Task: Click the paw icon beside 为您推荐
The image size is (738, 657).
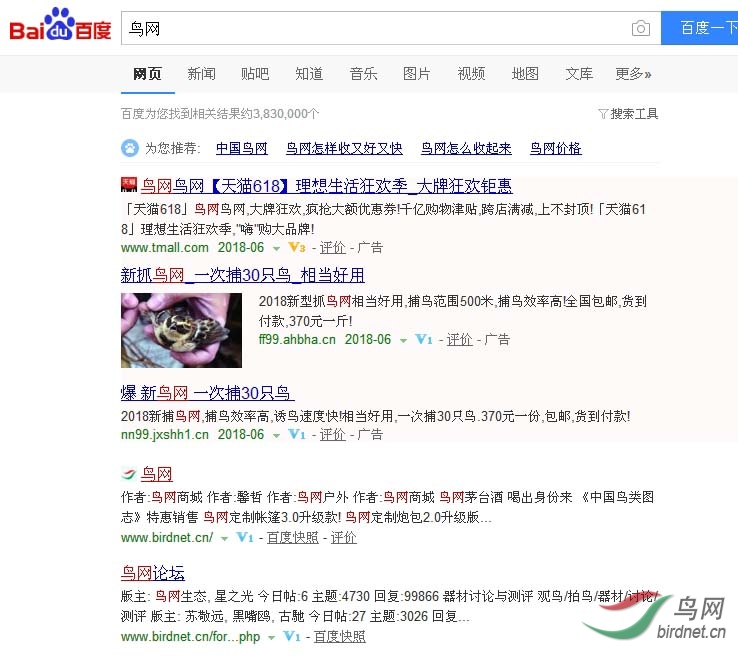Action: coord(130,148)
